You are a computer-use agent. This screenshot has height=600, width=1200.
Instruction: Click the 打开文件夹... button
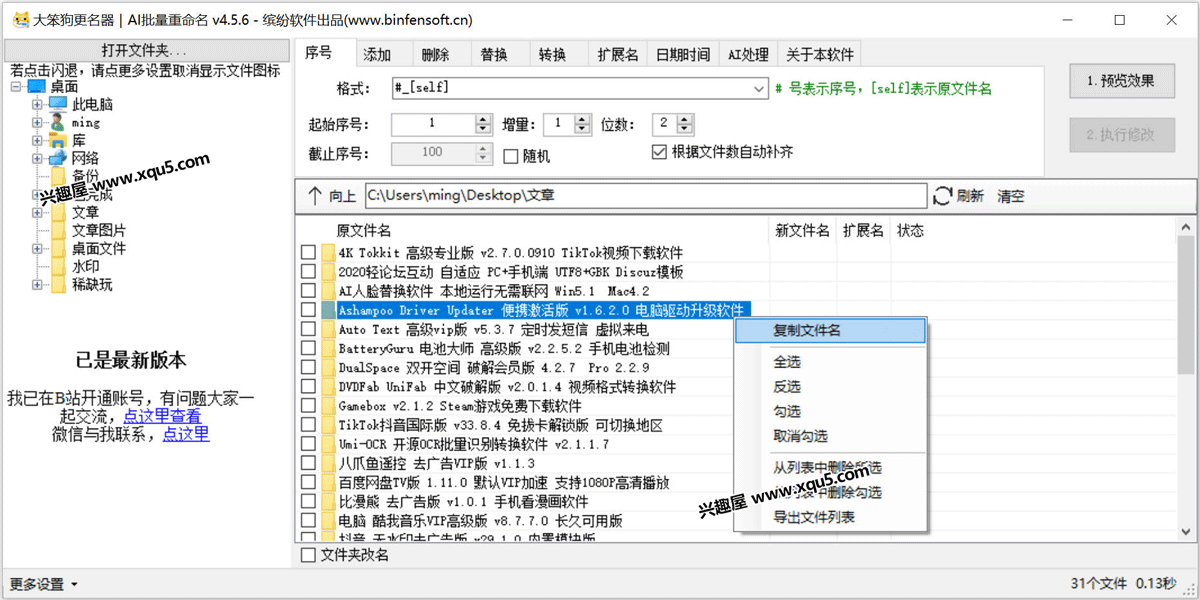pos(145,50)
